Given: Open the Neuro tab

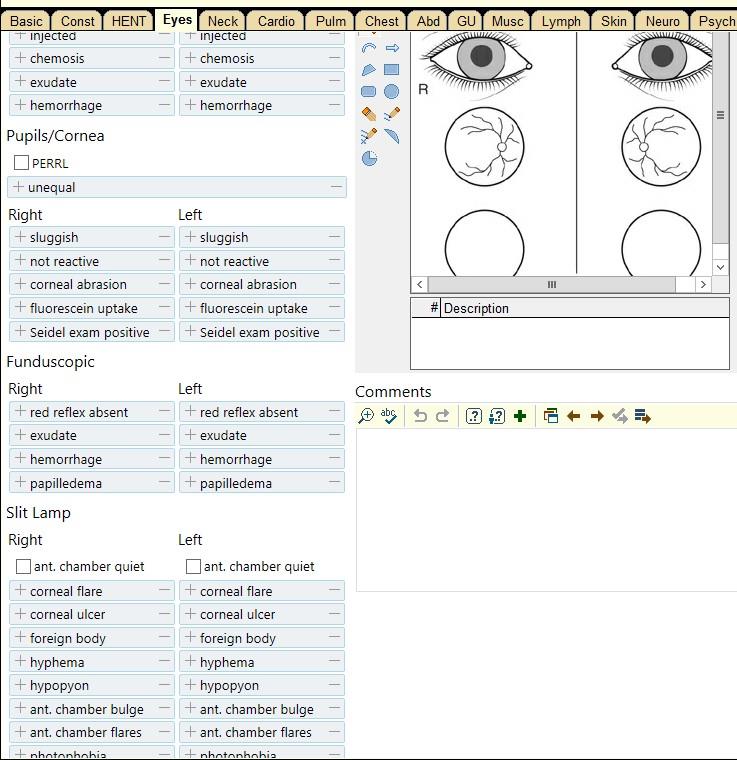Looking at the screenshot, I should [x=662, y=21].
